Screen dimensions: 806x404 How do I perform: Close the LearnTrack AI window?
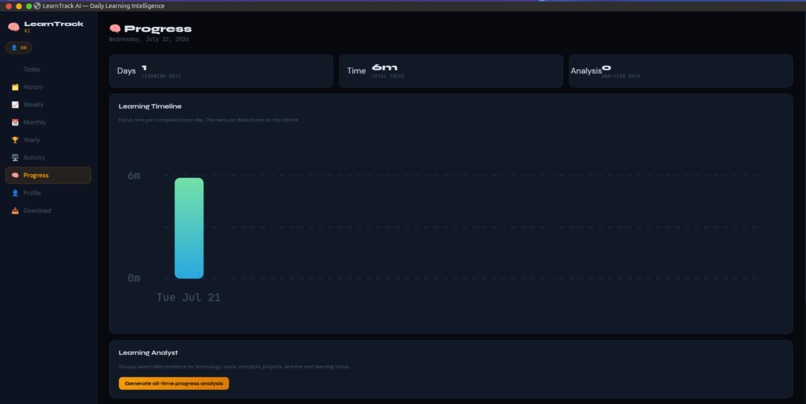point(9,6)
